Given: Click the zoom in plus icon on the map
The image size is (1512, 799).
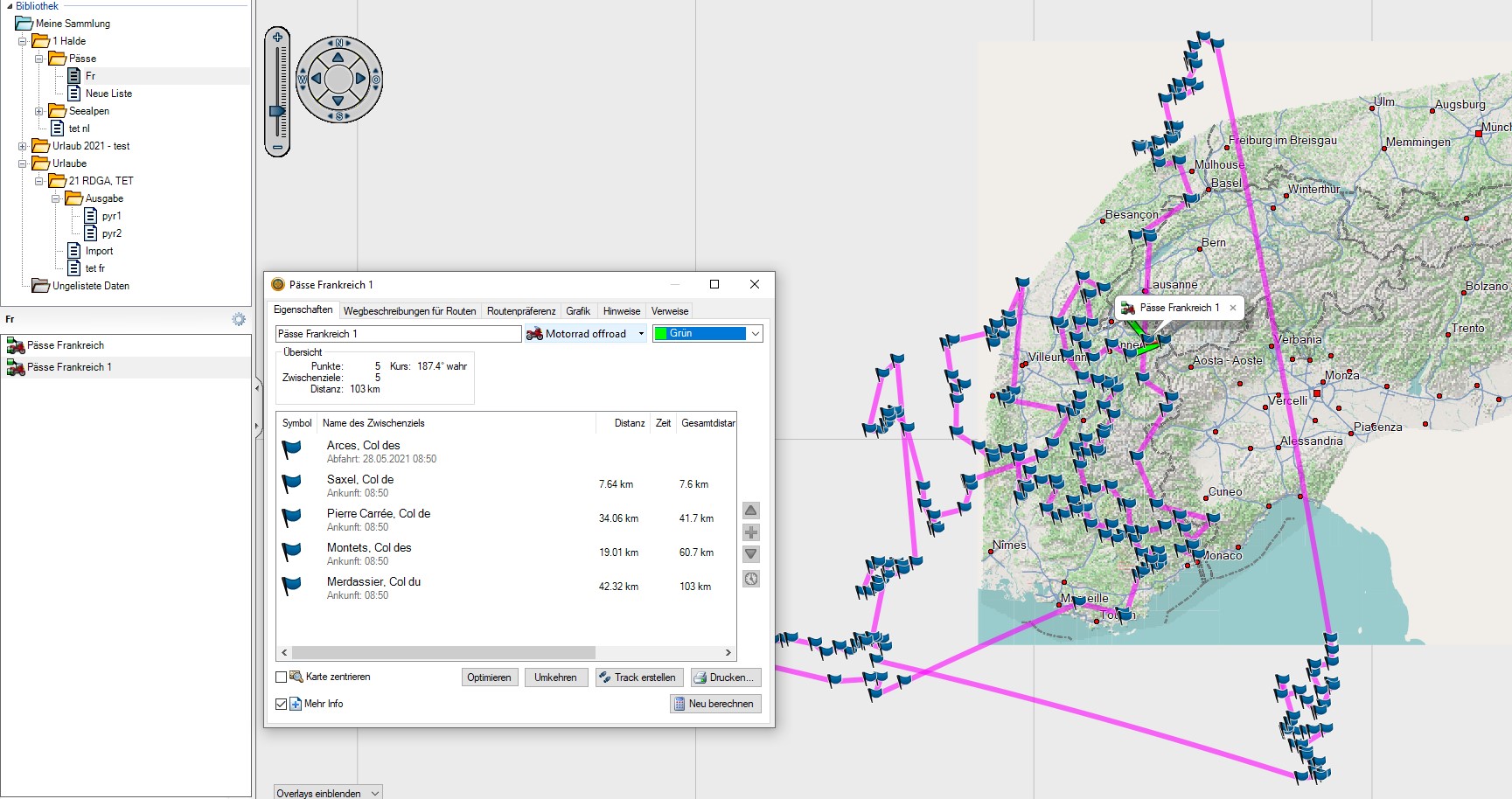Looking at the screenshot, I should (277, 38).
